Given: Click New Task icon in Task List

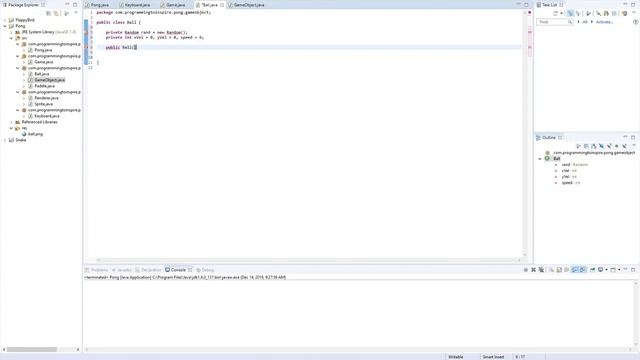Looking at the screenshot, I should click(556, 13).
